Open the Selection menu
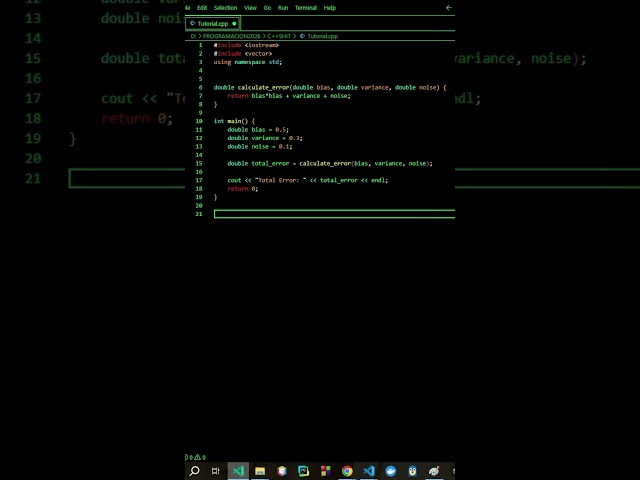Screen dimensions: 640x480 point(225,8)
